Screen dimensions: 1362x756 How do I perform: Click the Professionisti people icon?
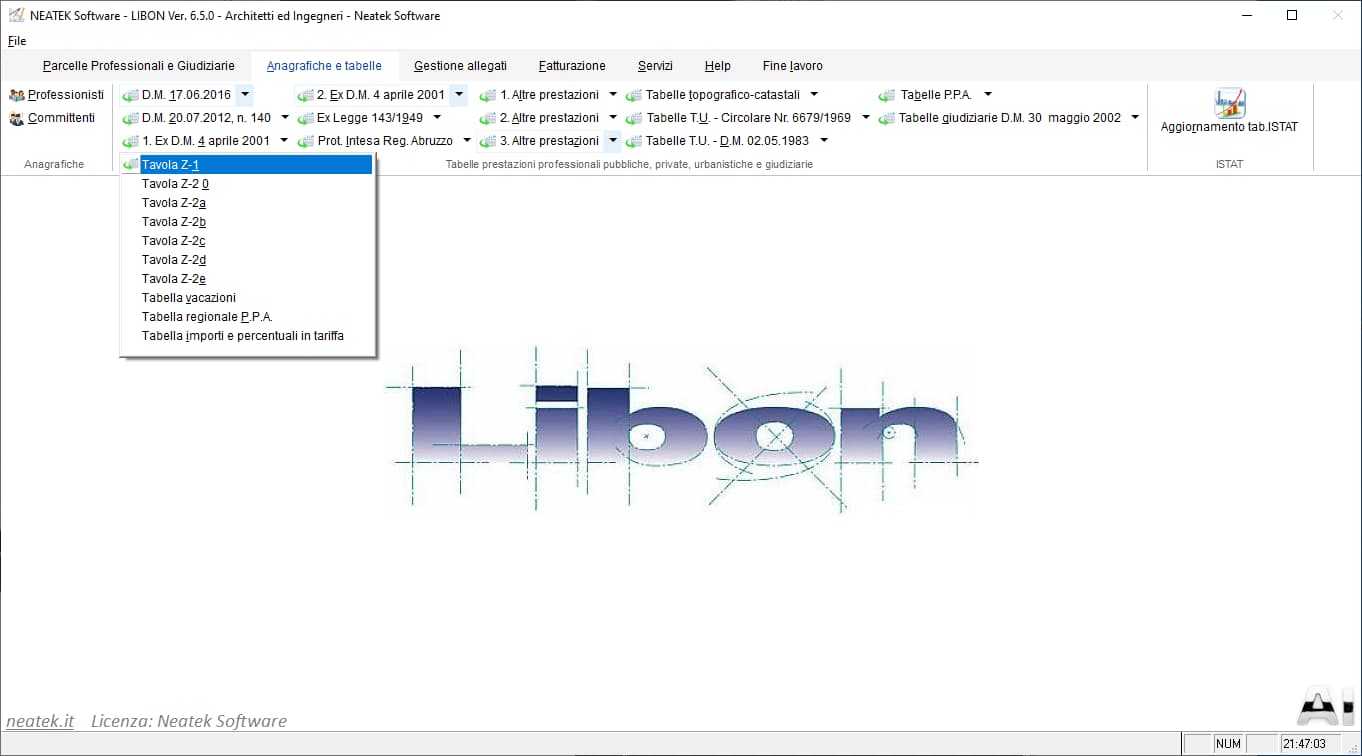click(16, 95)
